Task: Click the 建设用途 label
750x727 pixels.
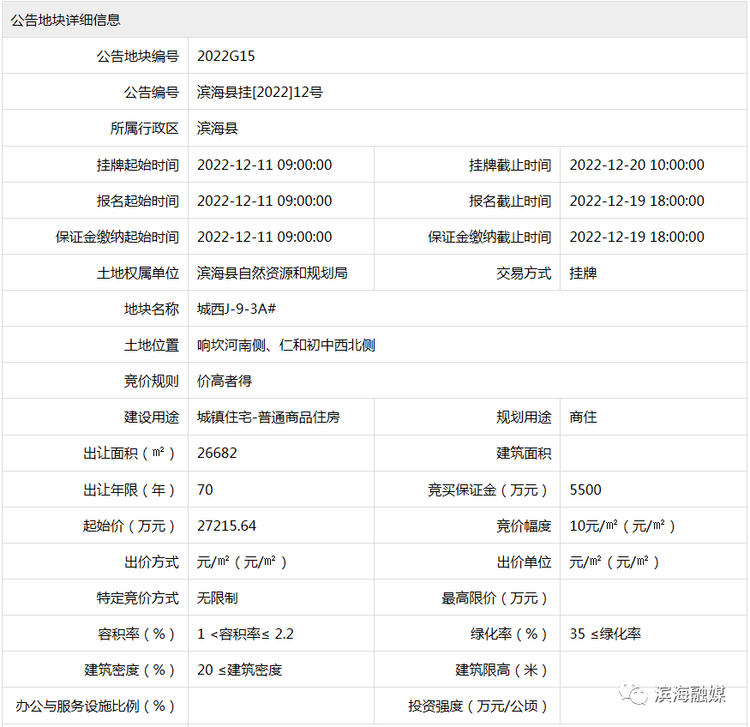Action: pyautogui.click(x=152, y=417)
